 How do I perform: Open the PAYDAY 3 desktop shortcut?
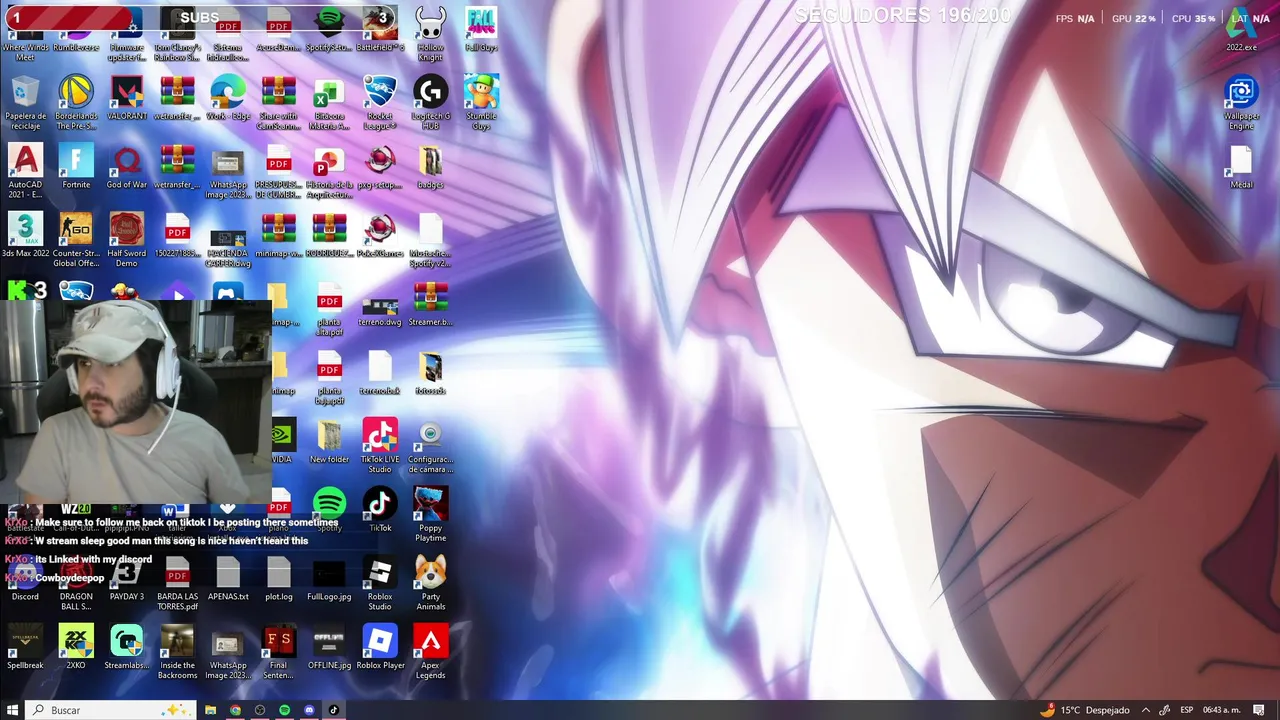126,581
